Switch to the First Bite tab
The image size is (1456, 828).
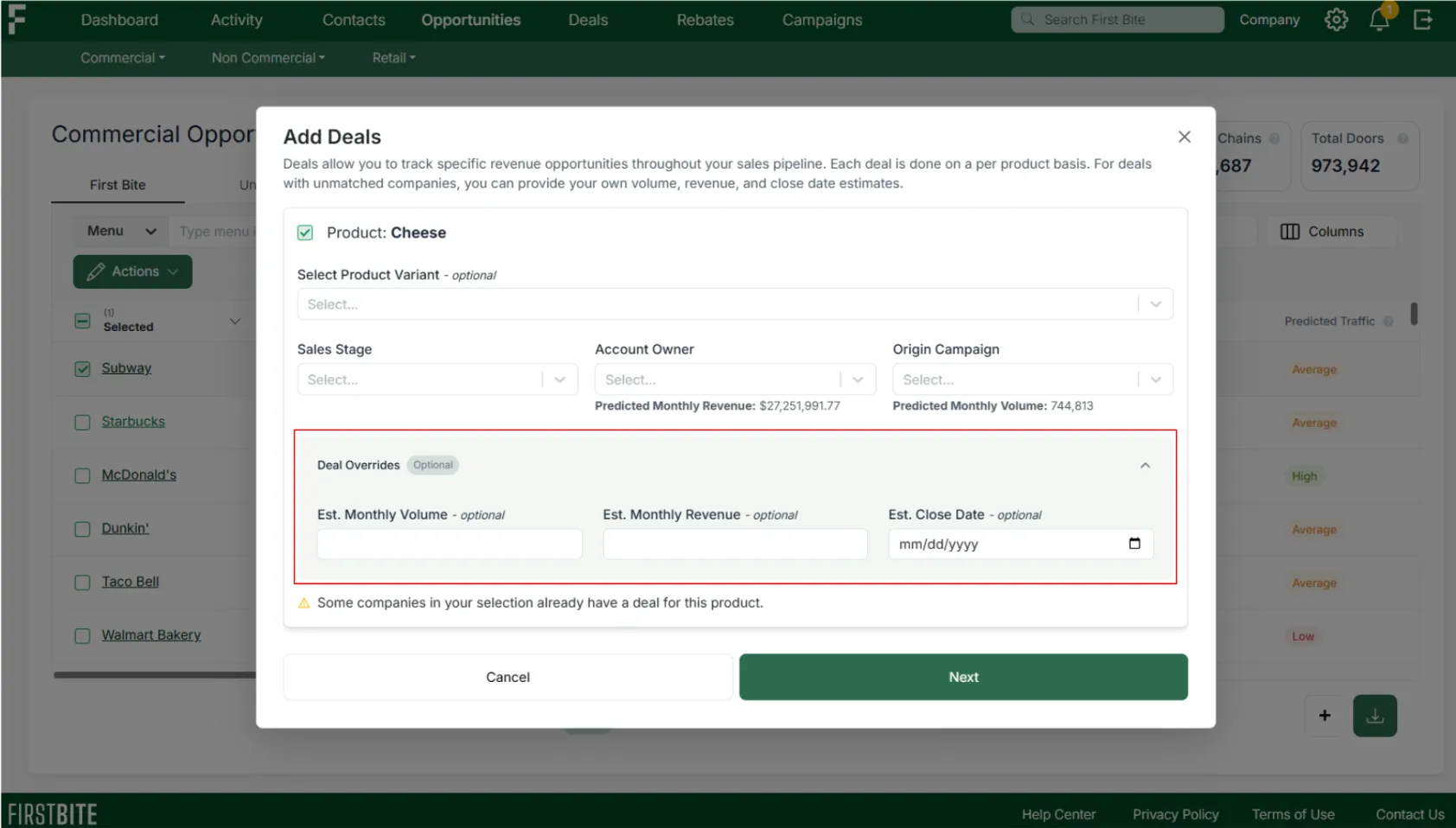coord(118,185)
